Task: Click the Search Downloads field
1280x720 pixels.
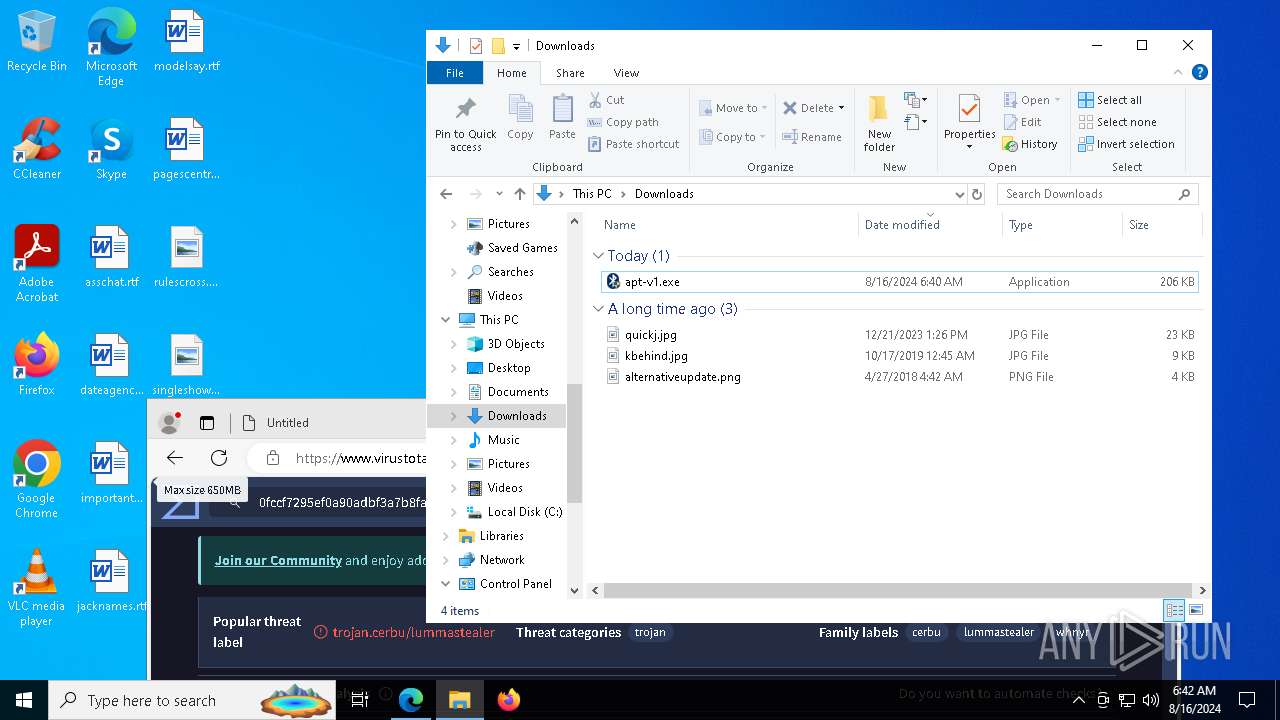Action: tap(1097, 194)
